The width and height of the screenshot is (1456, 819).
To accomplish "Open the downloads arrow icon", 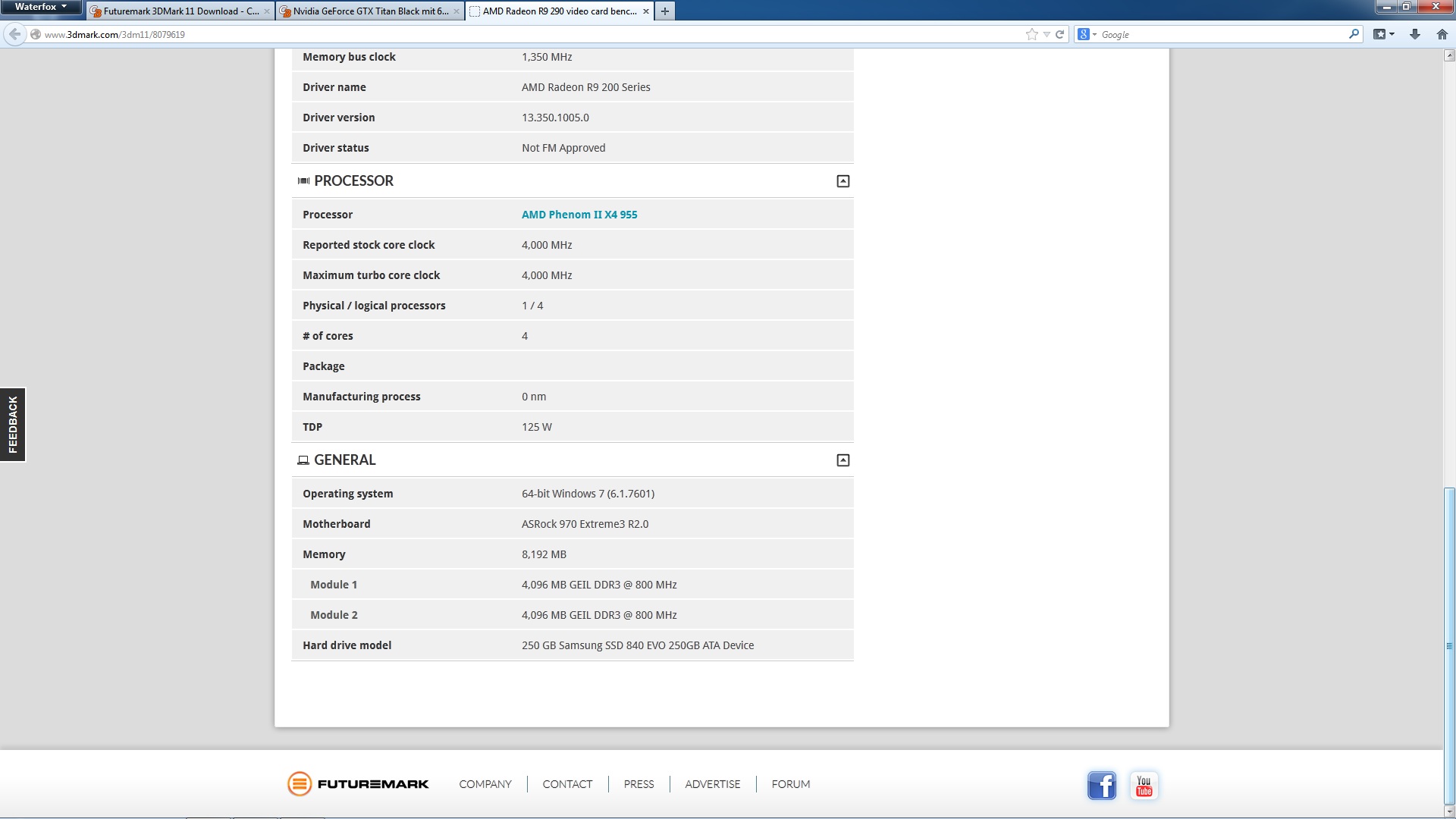I will pyautogui.click(x=1414, y=34).
